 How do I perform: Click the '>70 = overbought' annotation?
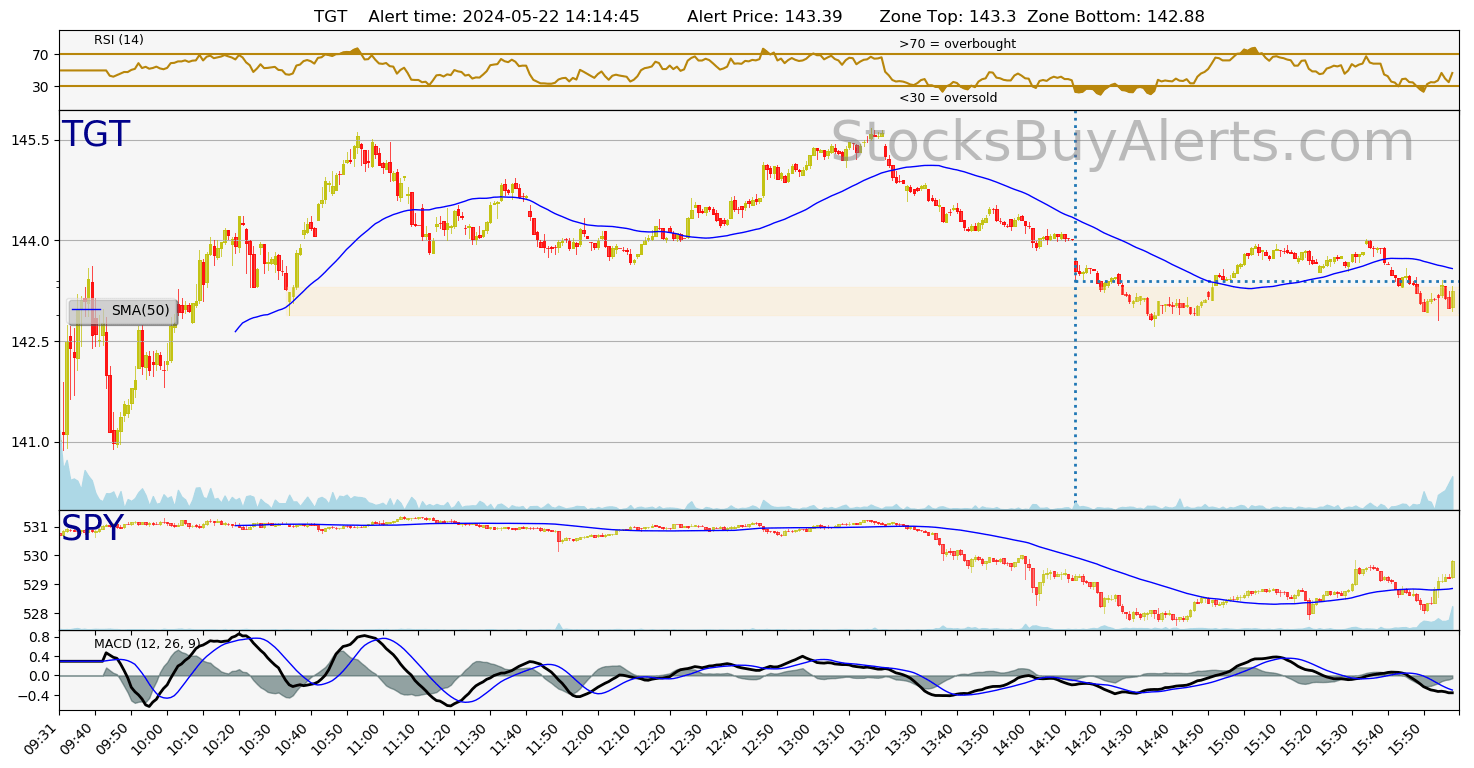click(x=957, y=44)
